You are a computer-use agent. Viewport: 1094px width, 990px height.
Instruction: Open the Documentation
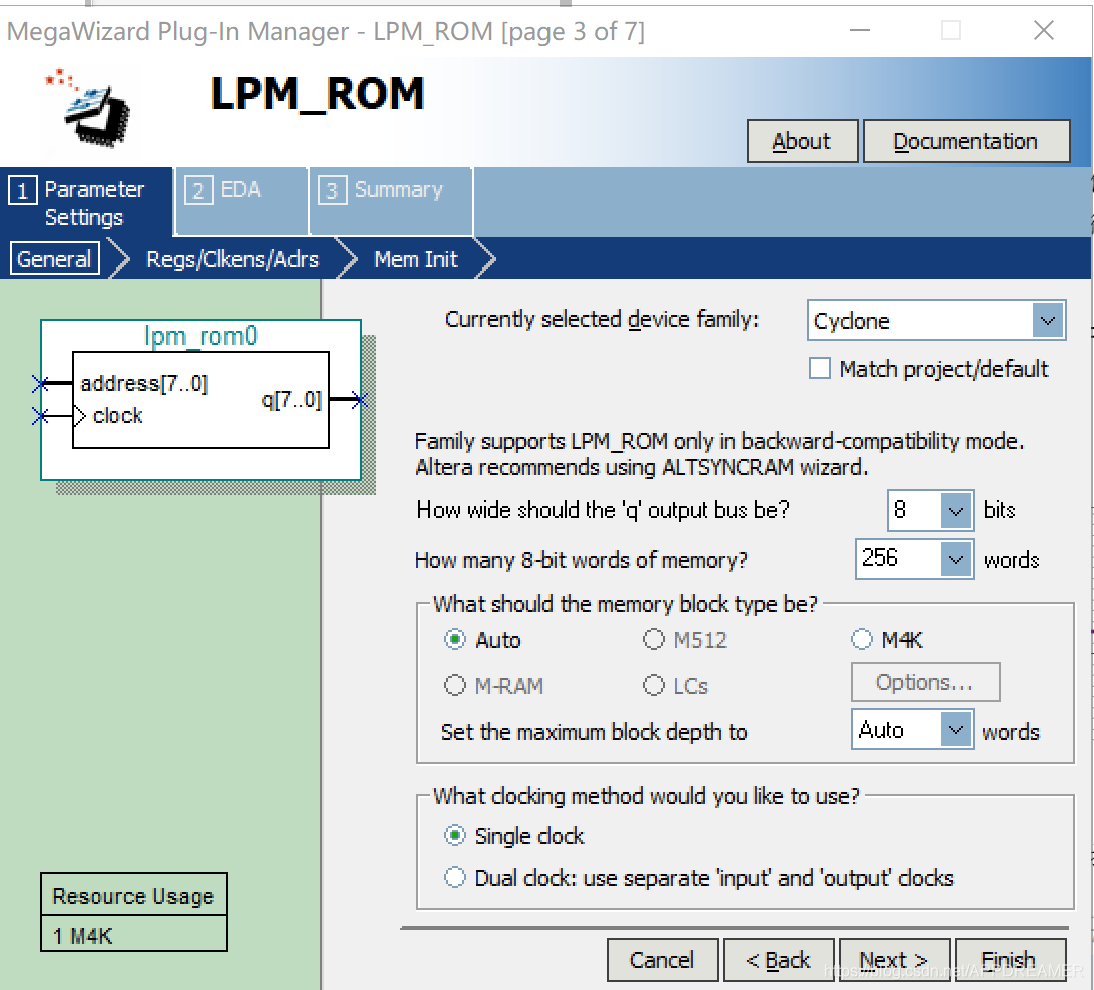point(966,141)
